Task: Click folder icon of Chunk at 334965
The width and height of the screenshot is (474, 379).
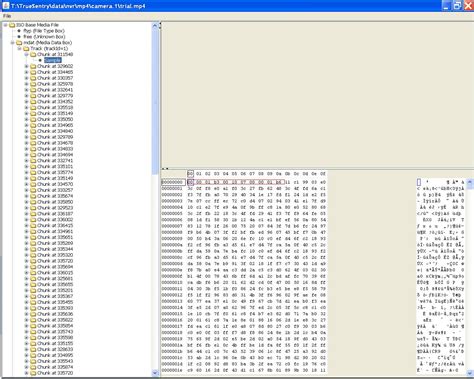Action: coord(33,125)
